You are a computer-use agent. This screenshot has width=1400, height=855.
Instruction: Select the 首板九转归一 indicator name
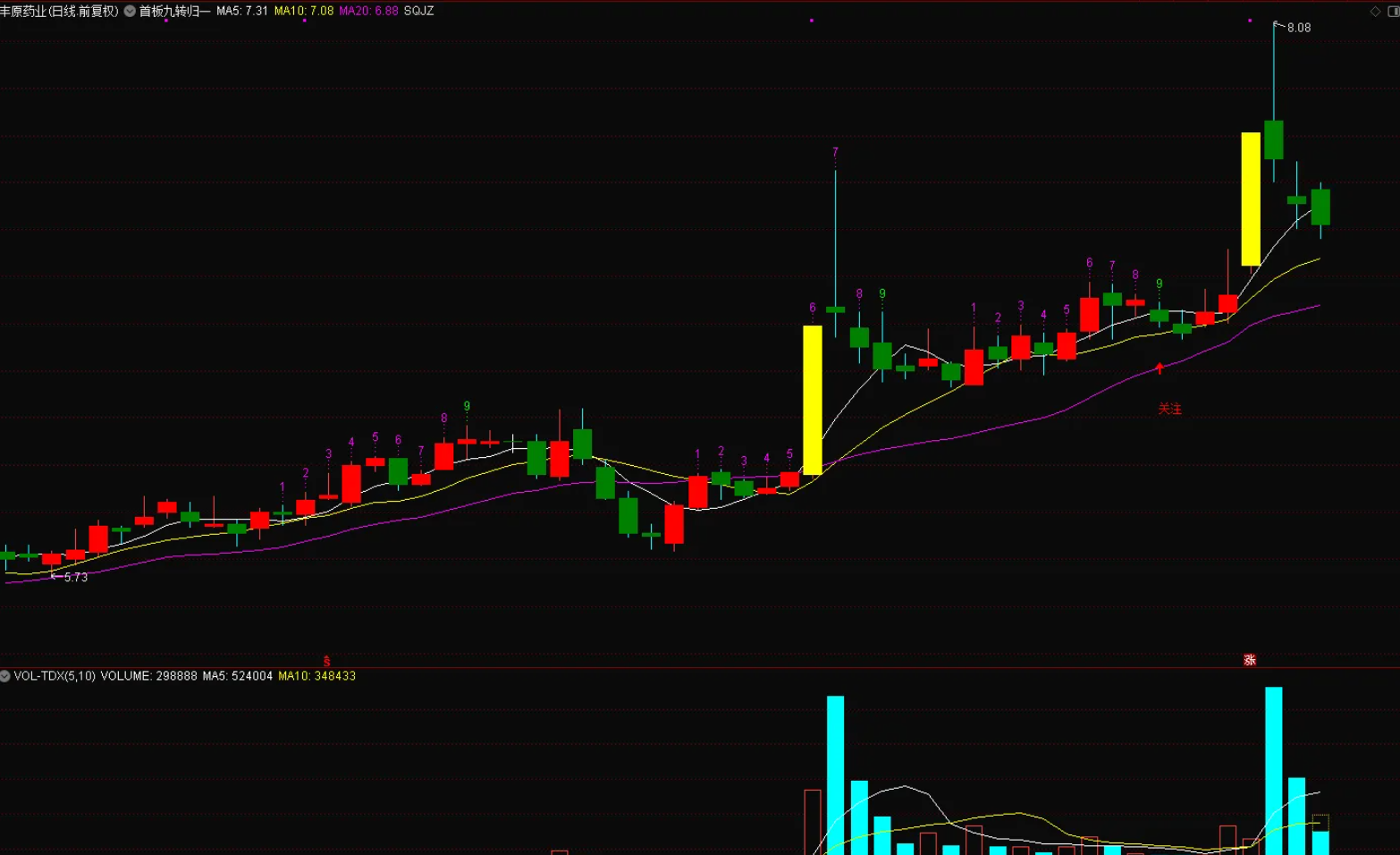click(174, 12)
